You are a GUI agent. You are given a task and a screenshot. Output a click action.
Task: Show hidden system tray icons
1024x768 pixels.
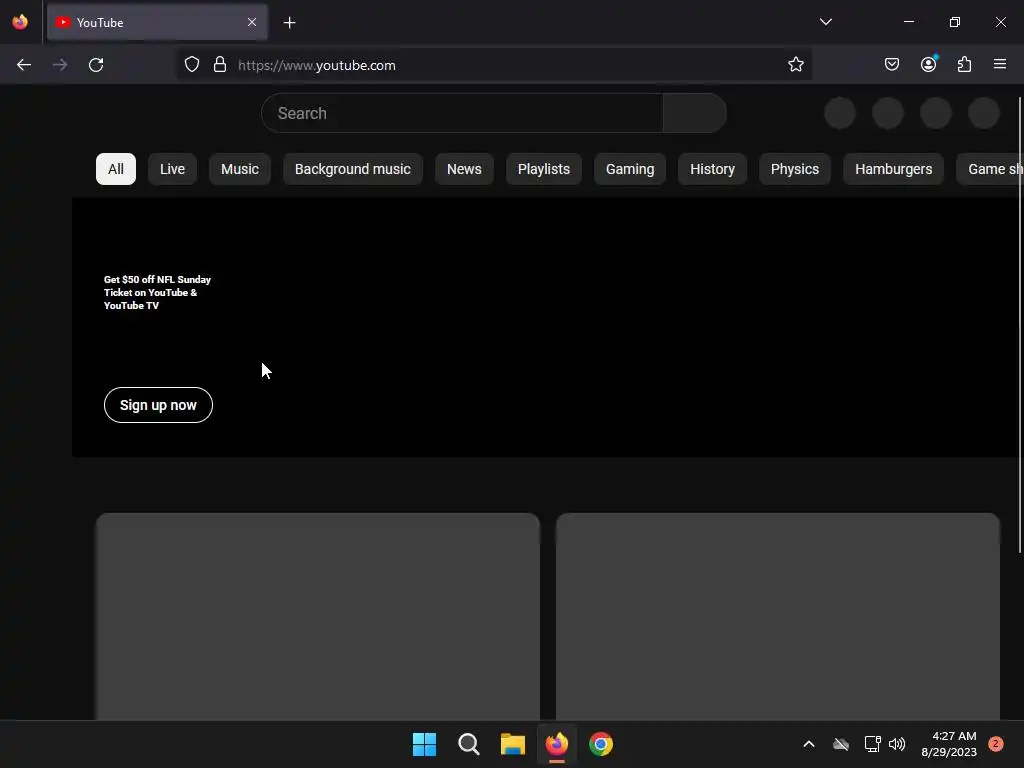tap(808, 744)
